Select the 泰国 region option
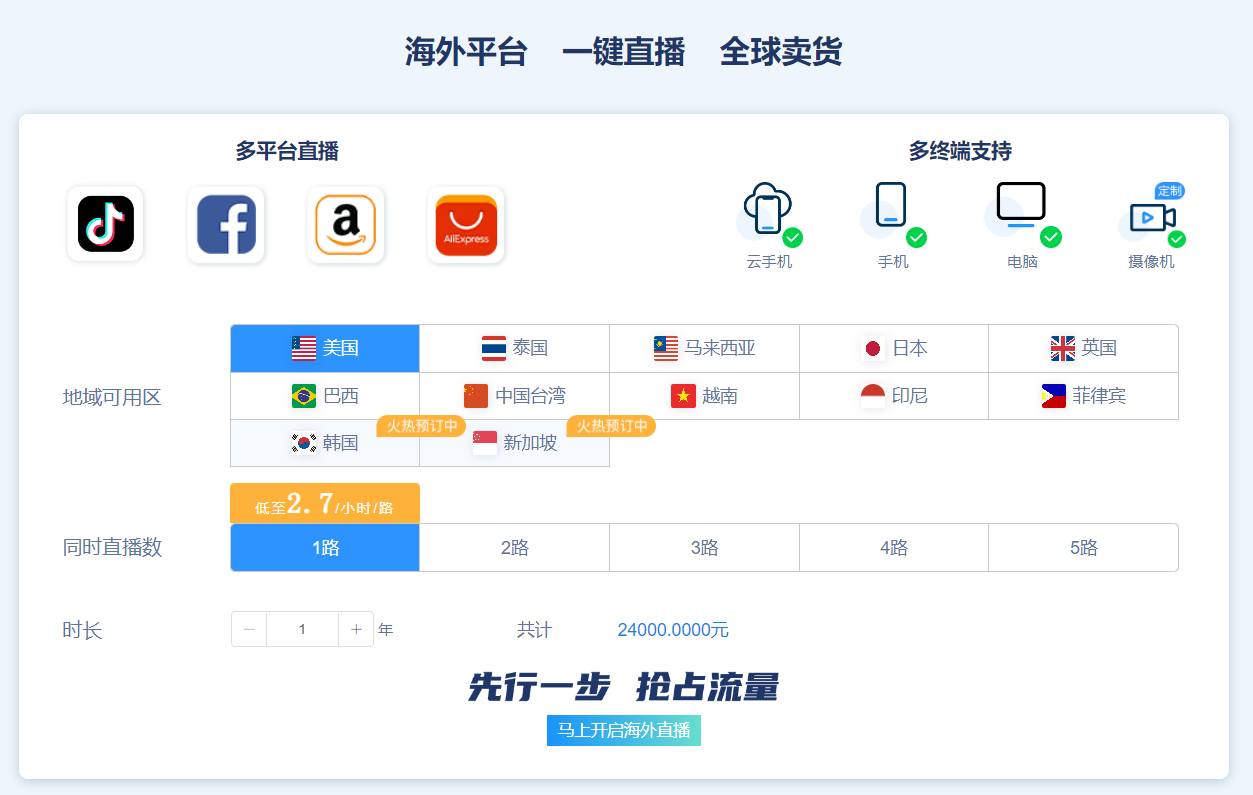 pyautogui.click(x=515, y=348)
